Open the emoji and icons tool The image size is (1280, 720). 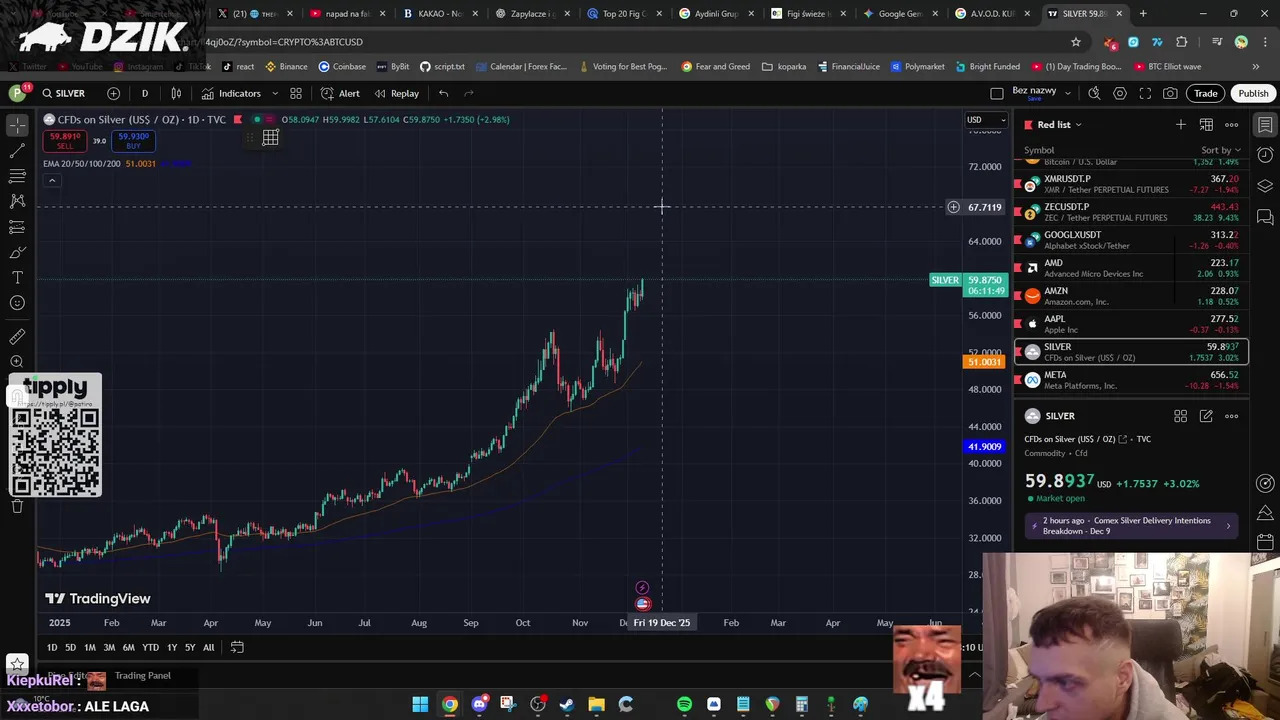(x=17, y=303)
